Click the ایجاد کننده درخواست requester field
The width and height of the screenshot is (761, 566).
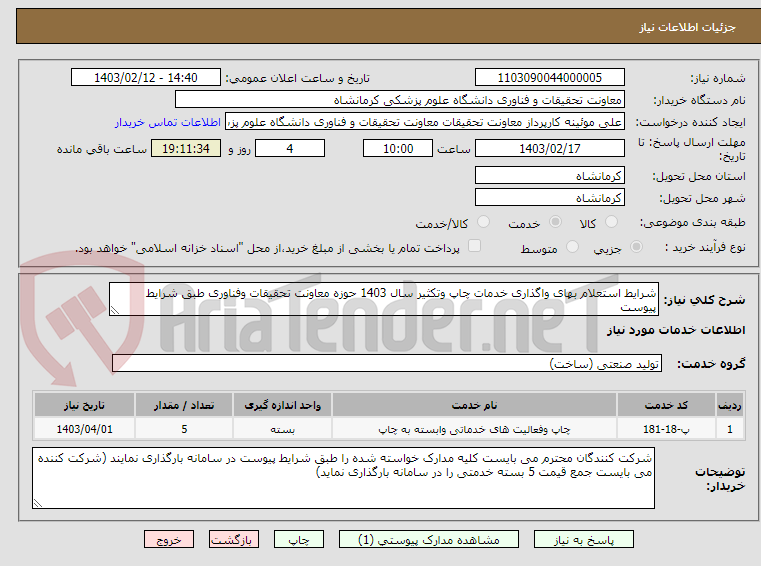click(425, 122)
